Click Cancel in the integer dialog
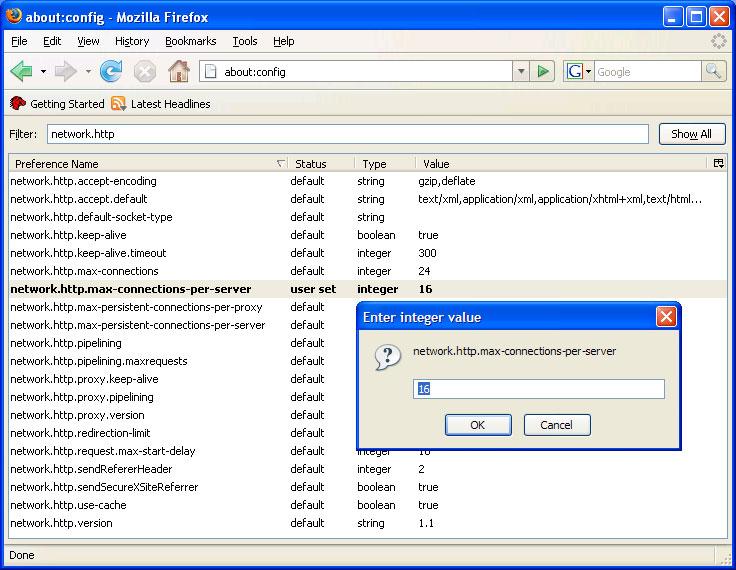Image resolution: width=736 pixels, height=570 pixels. (x=556, y=425)
